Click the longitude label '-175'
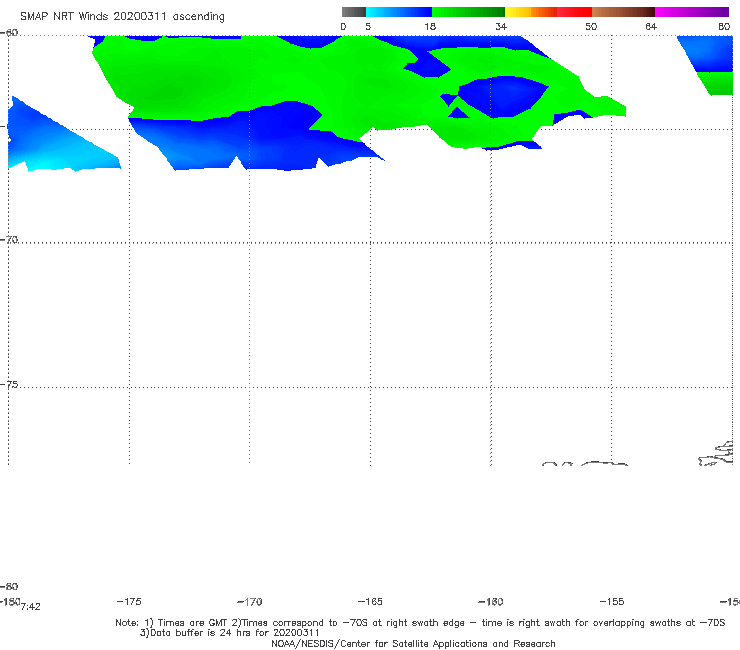 pos(129,602)
